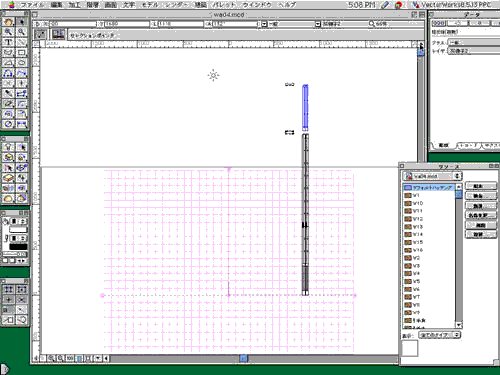This screenshot has width=500, height=375.
Task: Select the Ellipse tool
Action: click(x=21, y=63)
